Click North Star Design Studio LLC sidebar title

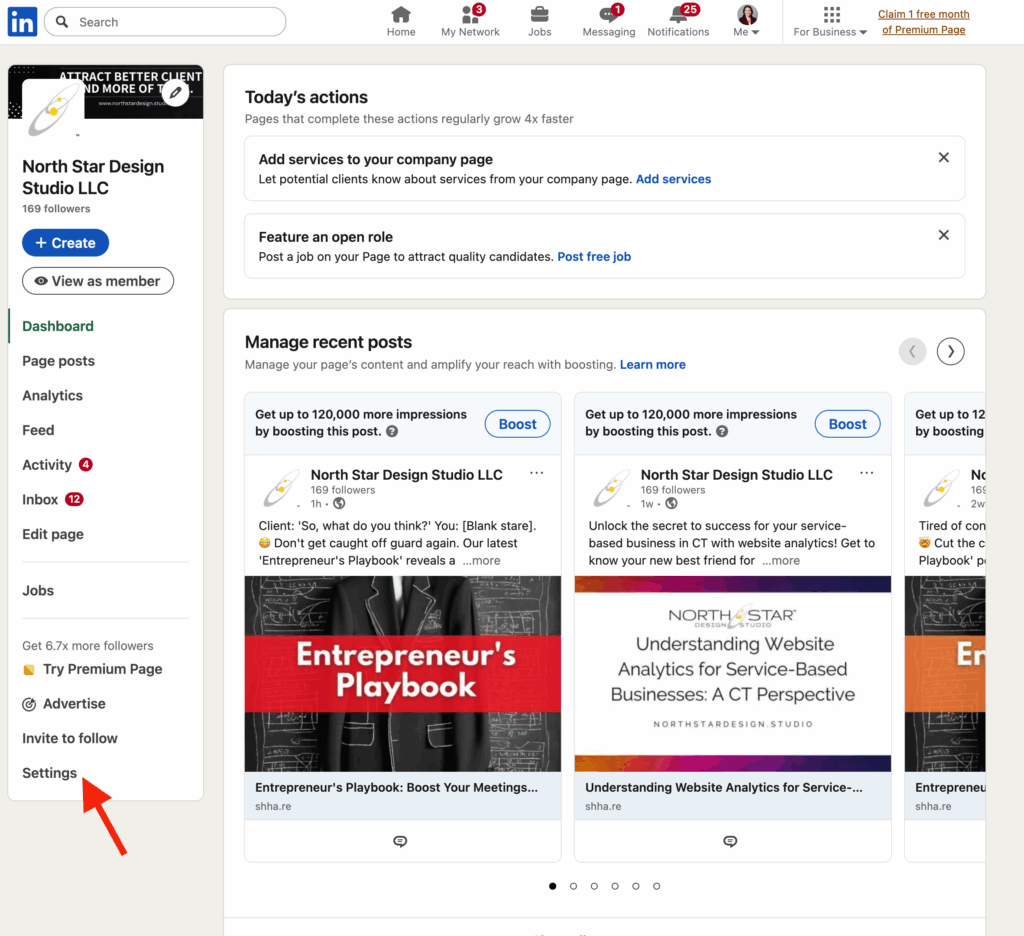click(93, 177)
